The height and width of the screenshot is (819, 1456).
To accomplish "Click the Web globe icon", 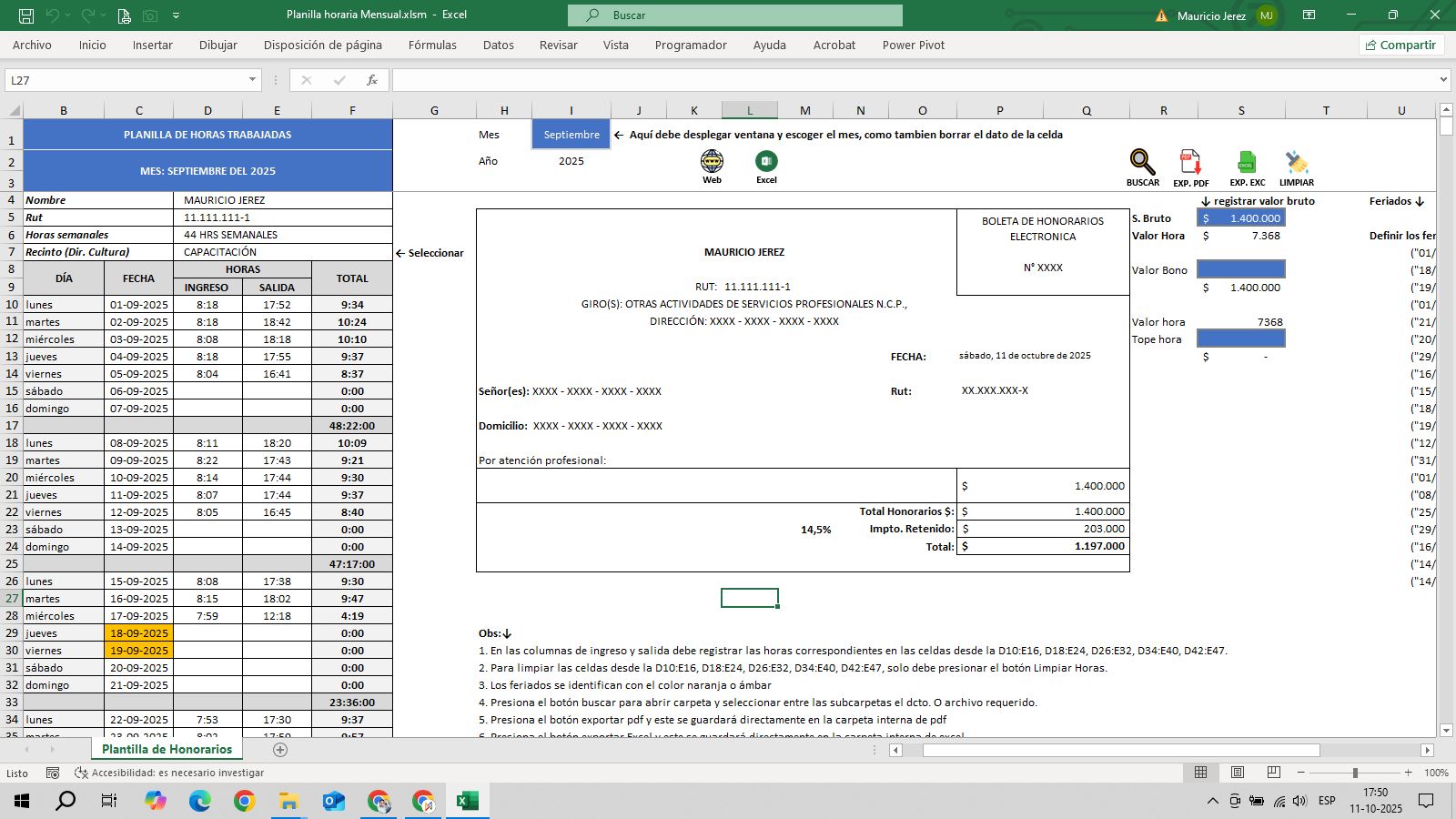I will pyautogui.click(x=712, y=162).
